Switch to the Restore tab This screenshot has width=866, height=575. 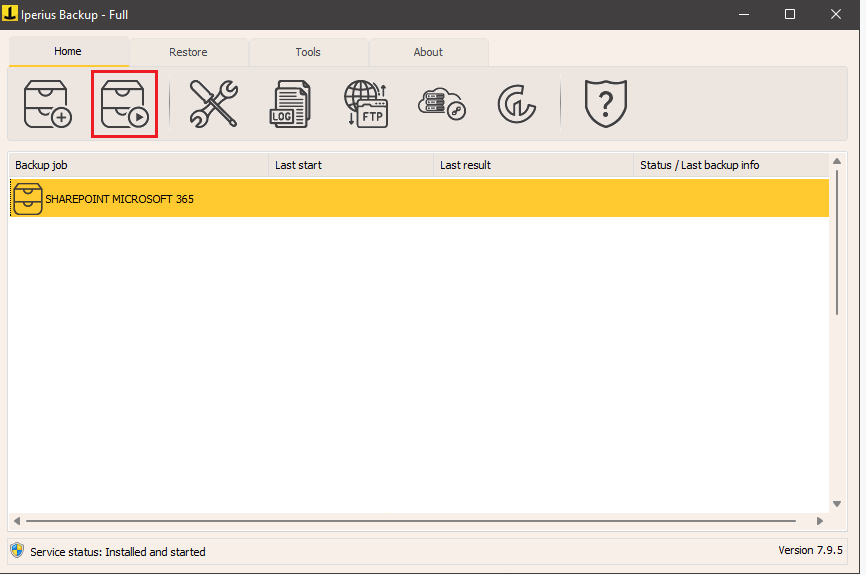point(188,52)
